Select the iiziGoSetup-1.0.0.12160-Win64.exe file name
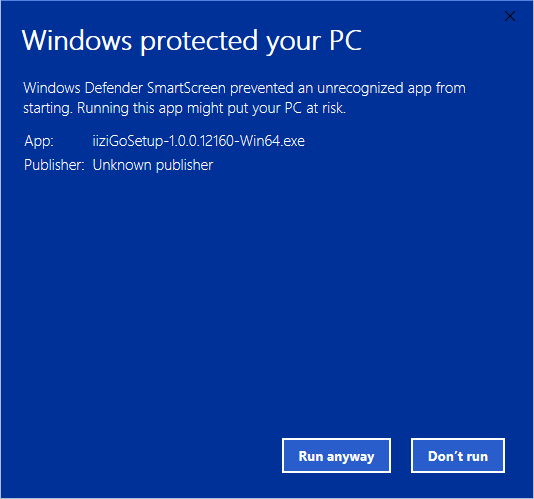The height and width of the screenshot is (499, 534). coord(199,141)
